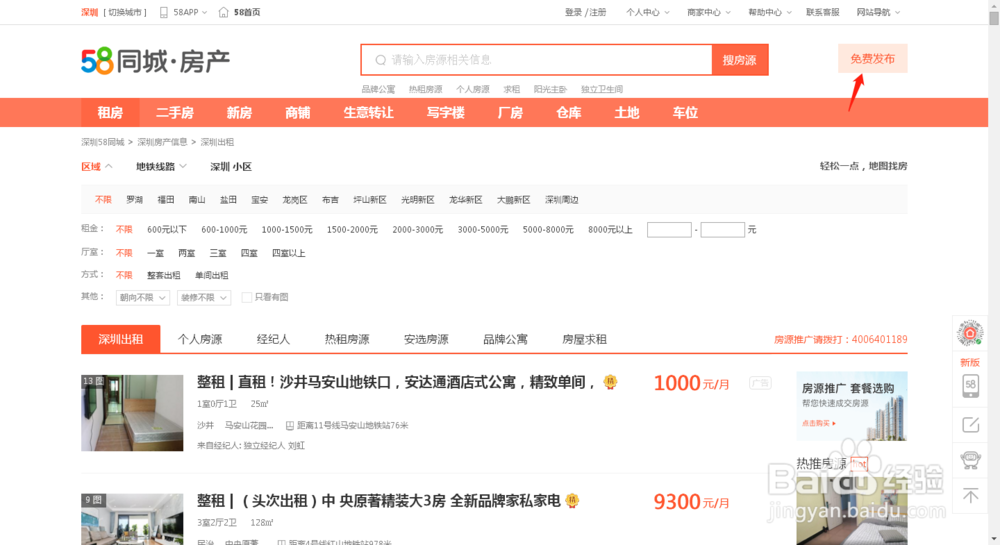
Task: Click the feedback edit icon in sidebar
Action: 970,425
